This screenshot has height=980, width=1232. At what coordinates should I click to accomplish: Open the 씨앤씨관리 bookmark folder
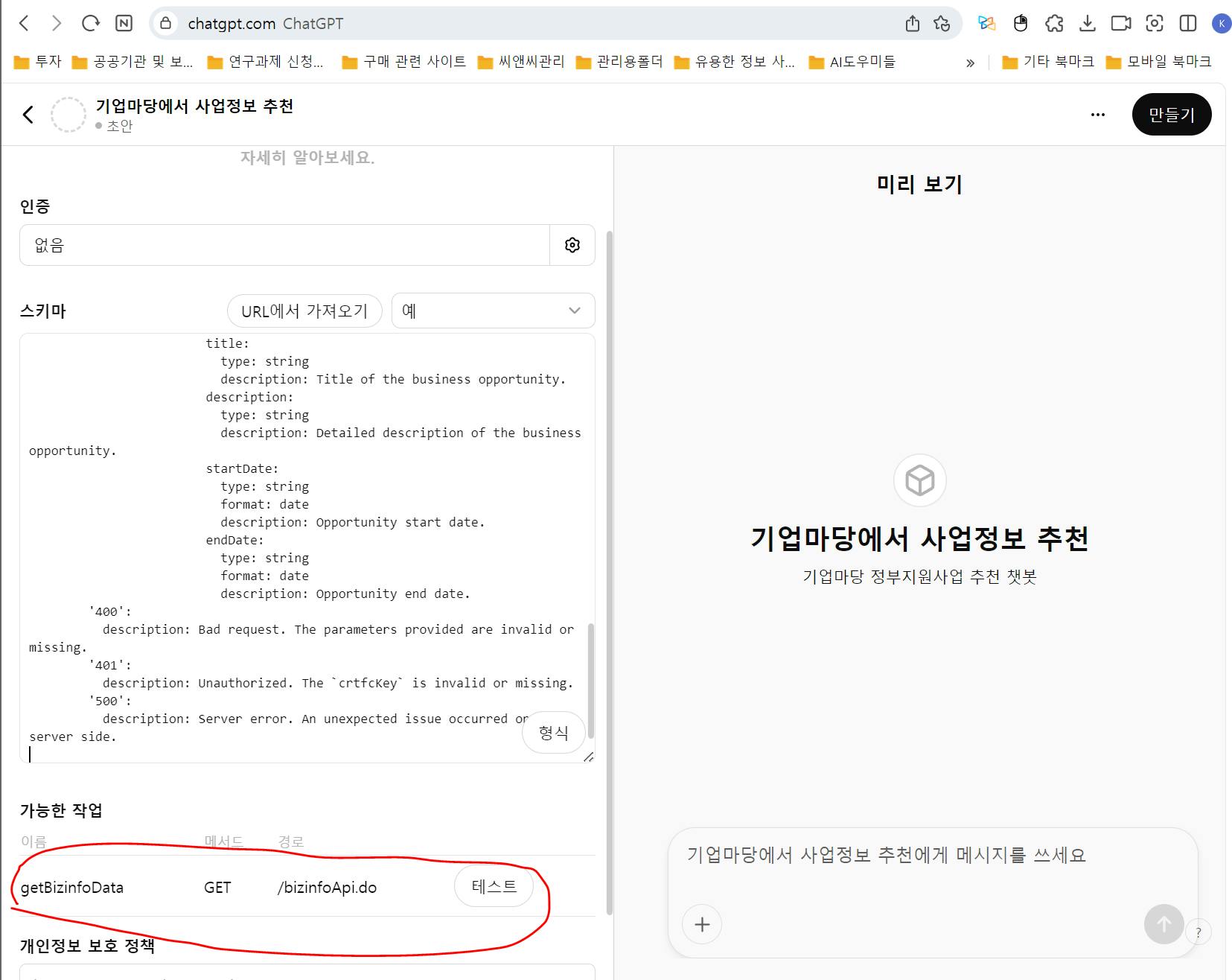click(521, 62)
